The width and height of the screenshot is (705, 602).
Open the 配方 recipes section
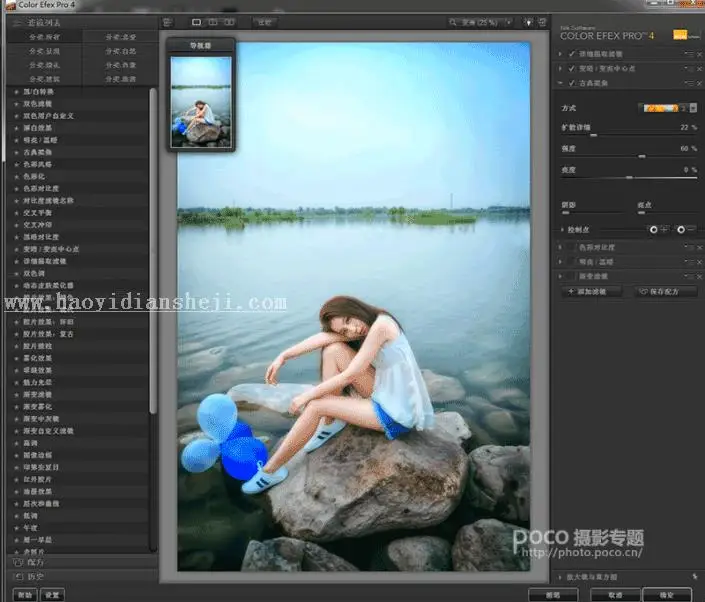click(82, 562)
